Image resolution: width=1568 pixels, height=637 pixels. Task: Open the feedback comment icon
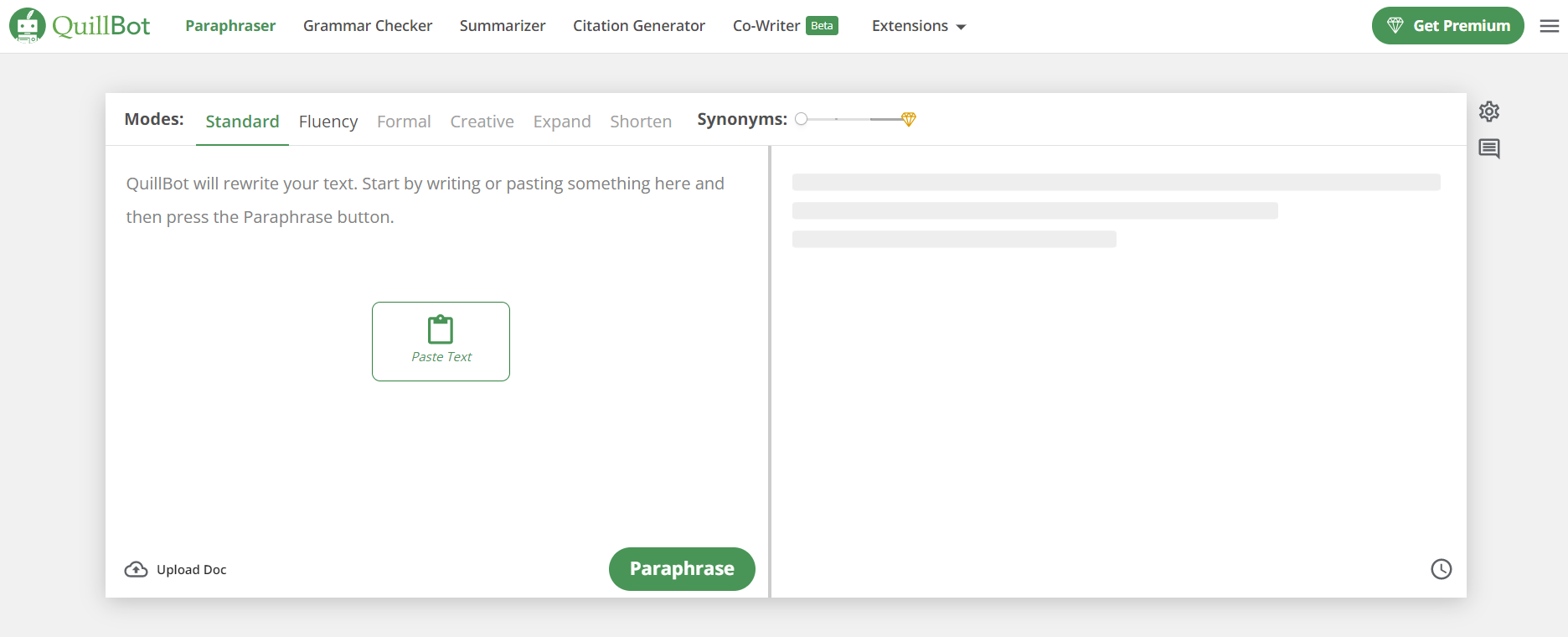(x=1489, y=149)
